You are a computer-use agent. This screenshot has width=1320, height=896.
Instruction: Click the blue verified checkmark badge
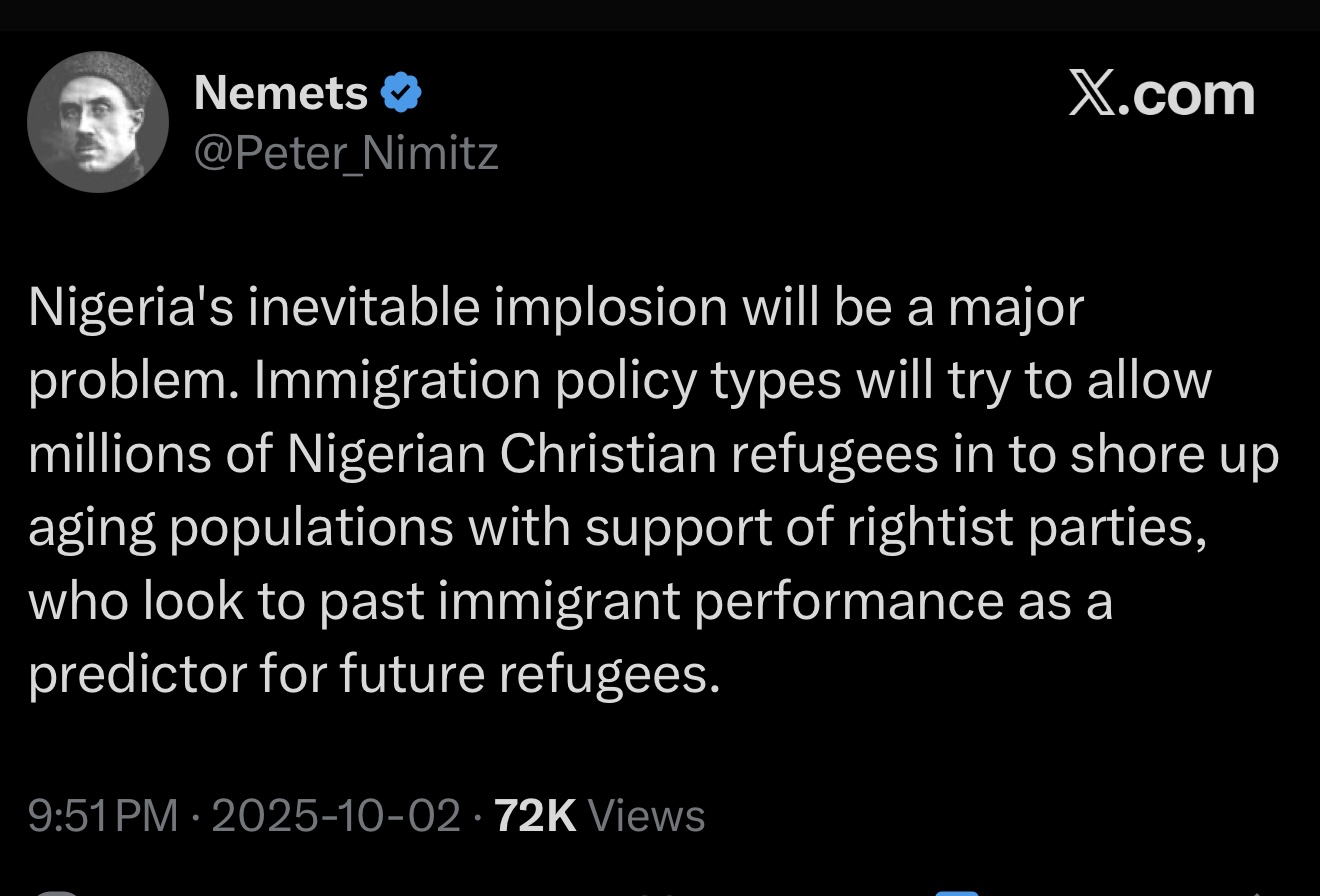coord(401,94)
